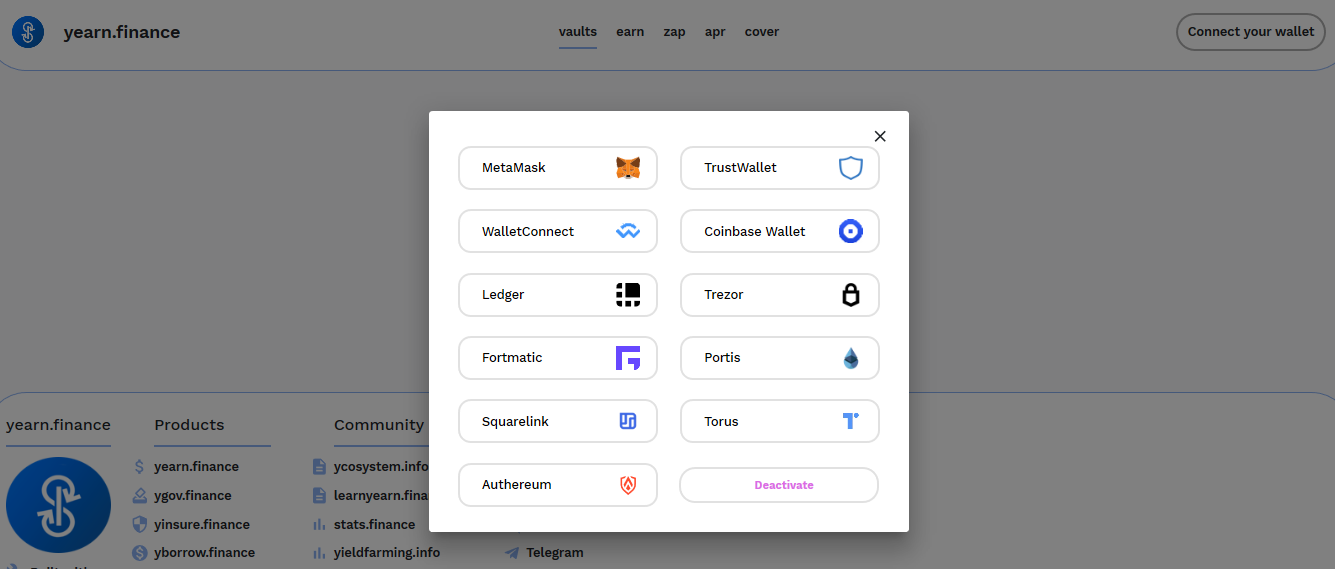Switch to the vaults tab
The width and height of the screenshot is (1335, 569).
577,32
